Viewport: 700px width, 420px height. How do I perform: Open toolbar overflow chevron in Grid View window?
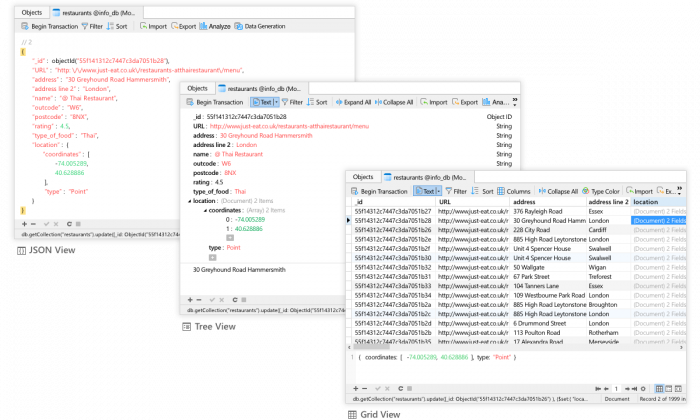tap(679, 191)
